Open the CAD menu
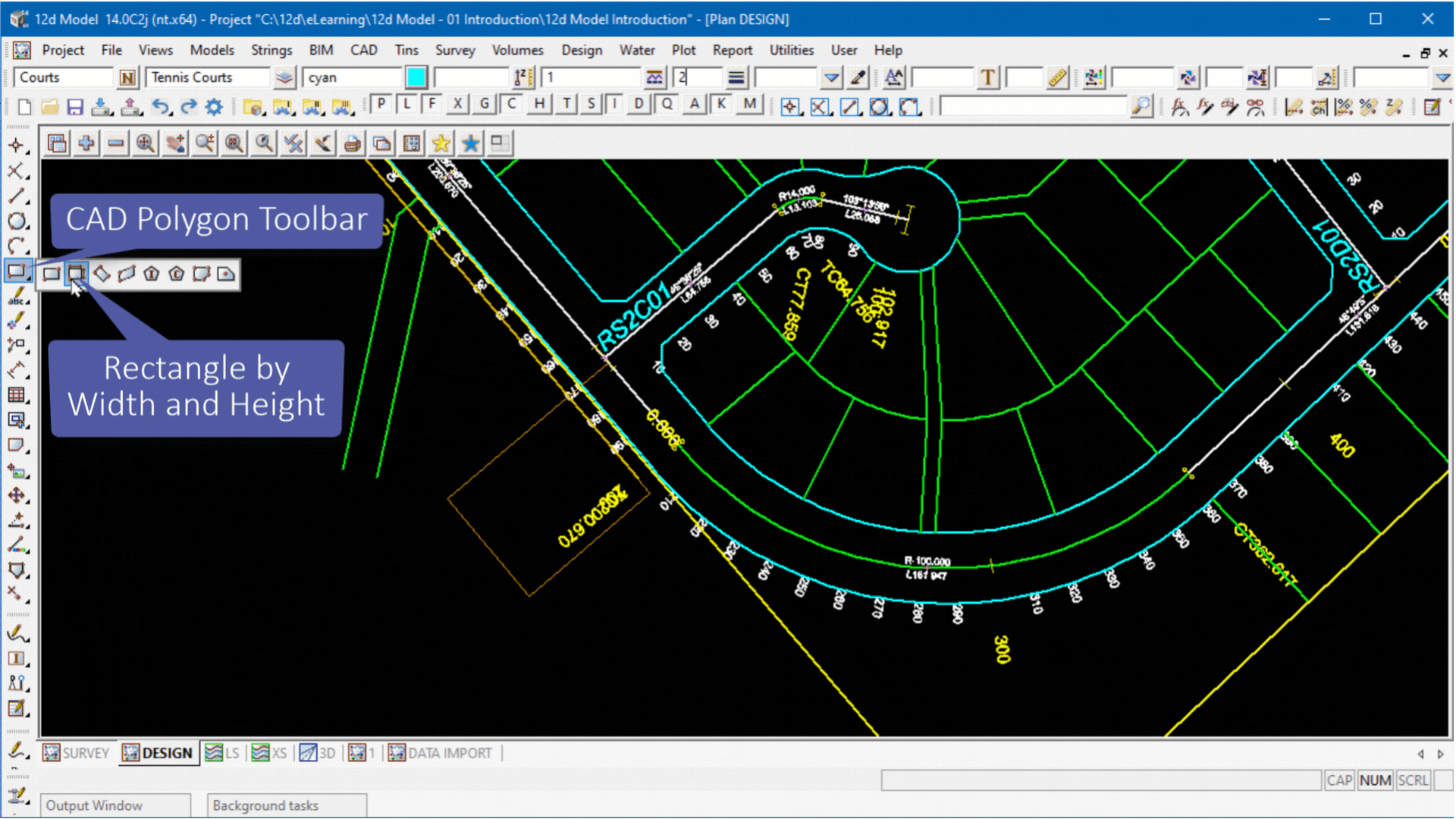The image size is (1456, 819). coord(363,50)
